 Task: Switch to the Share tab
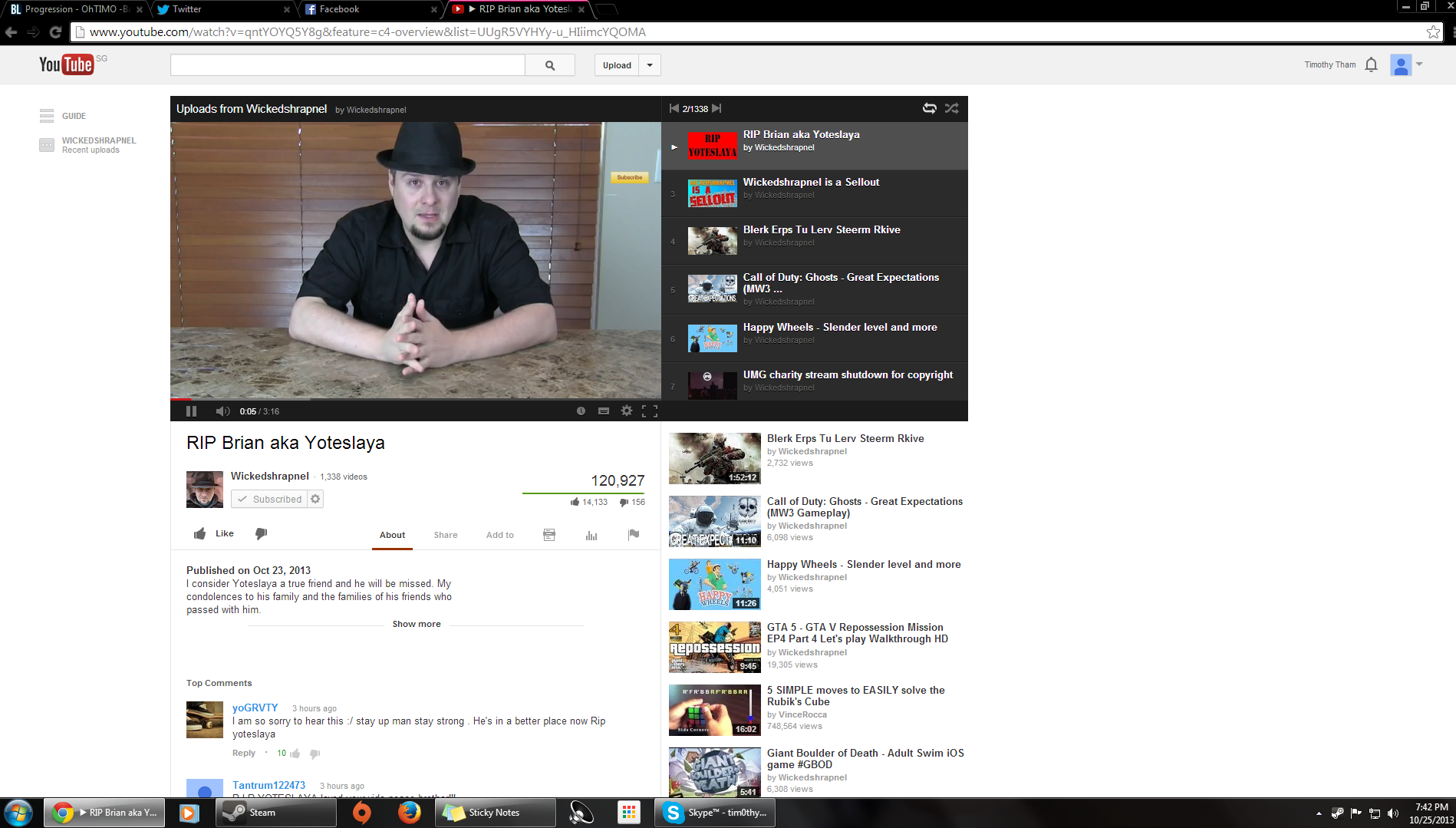[x=446, y=535]
